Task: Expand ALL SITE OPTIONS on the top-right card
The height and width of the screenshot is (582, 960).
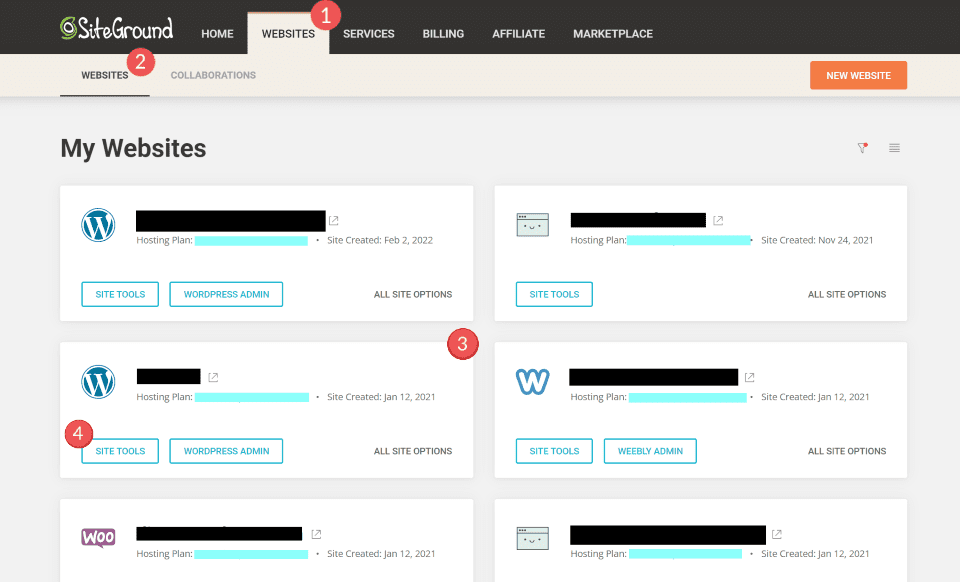Action: coord(847,294)
